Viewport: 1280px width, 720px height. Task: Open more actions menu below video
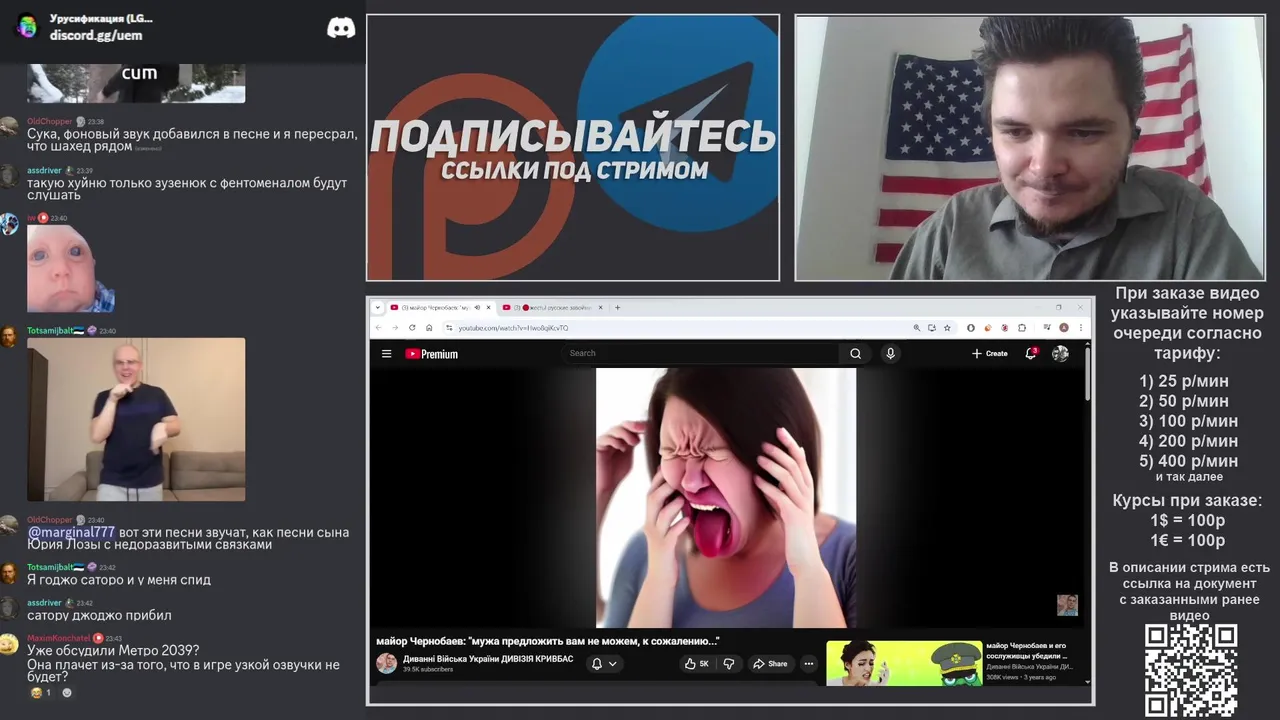coord(809,664)
